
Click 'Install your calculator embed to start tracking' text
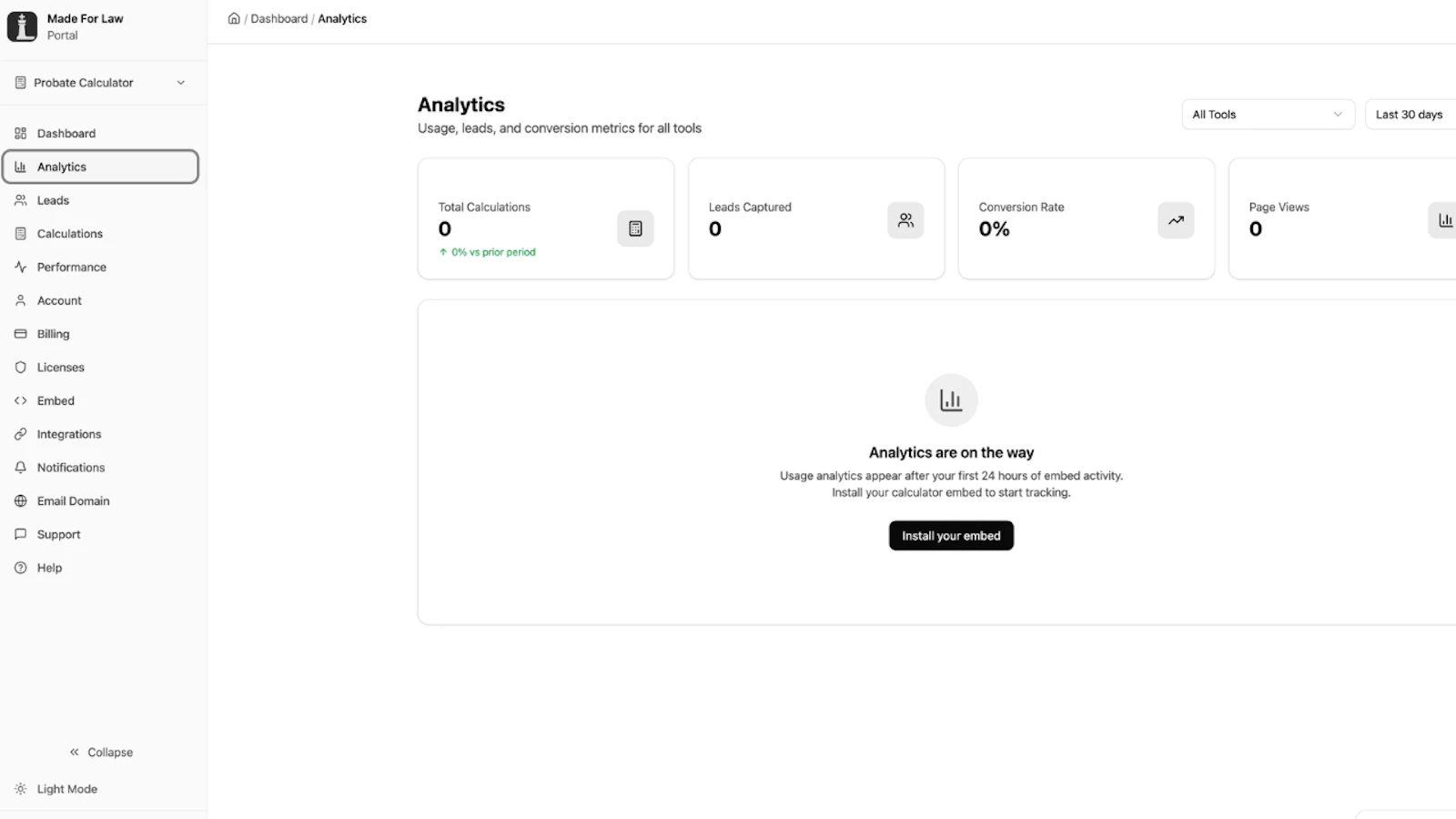(x=951, y=492)
